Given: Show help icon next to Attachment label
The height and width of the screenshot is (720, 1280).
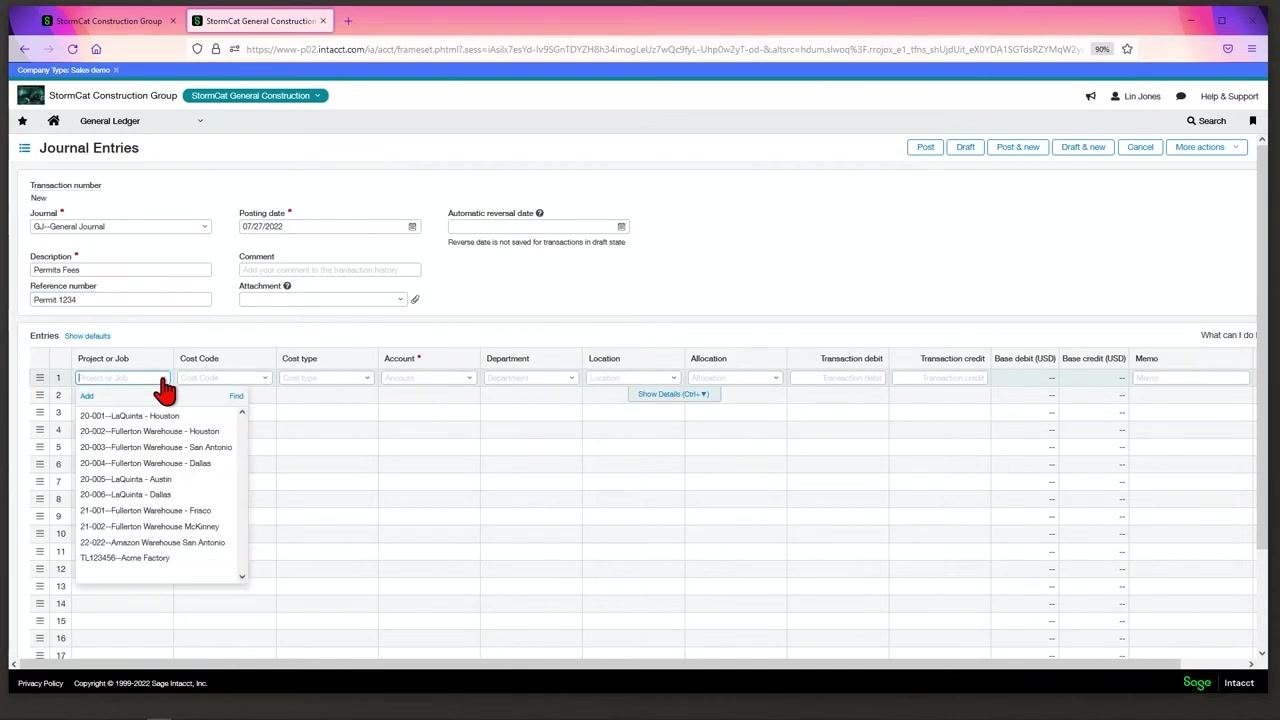Looking at the screenshot, I should tap(287, 286).
